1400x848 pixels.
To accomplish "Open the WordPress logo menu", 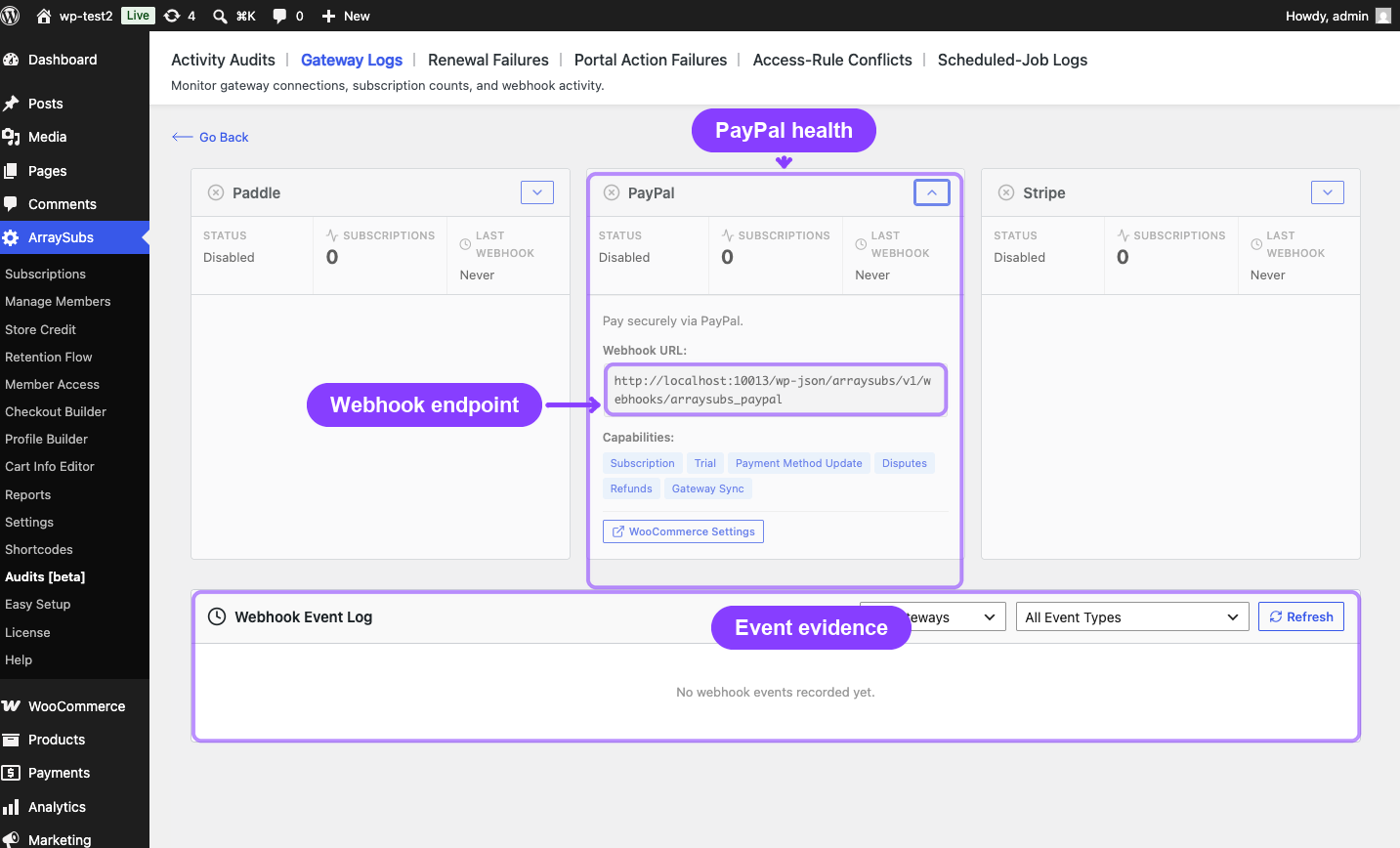I will point(11,16).
